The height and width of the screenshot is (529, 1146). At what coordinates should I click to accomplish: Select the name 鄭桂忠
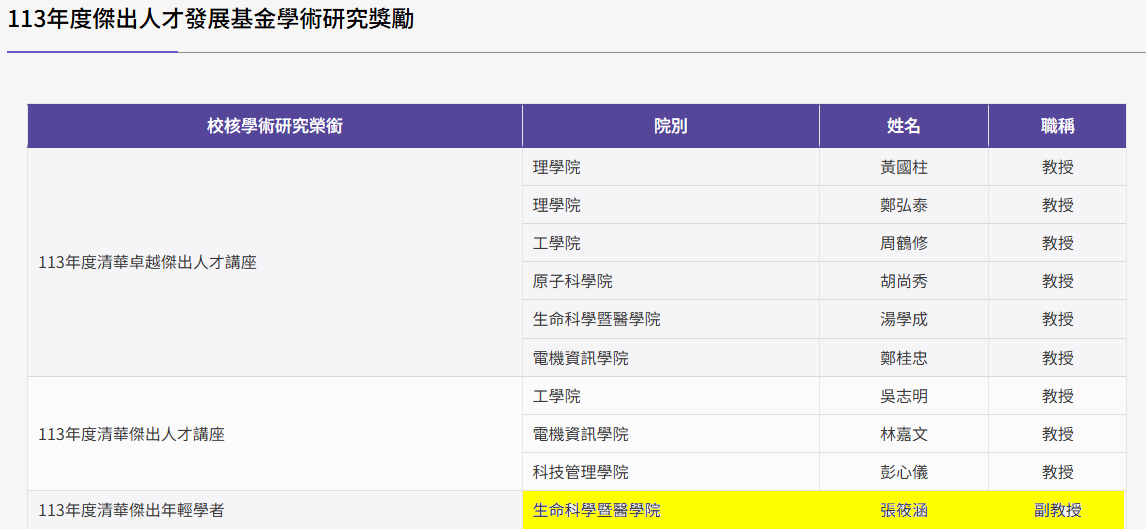(903, 358)
